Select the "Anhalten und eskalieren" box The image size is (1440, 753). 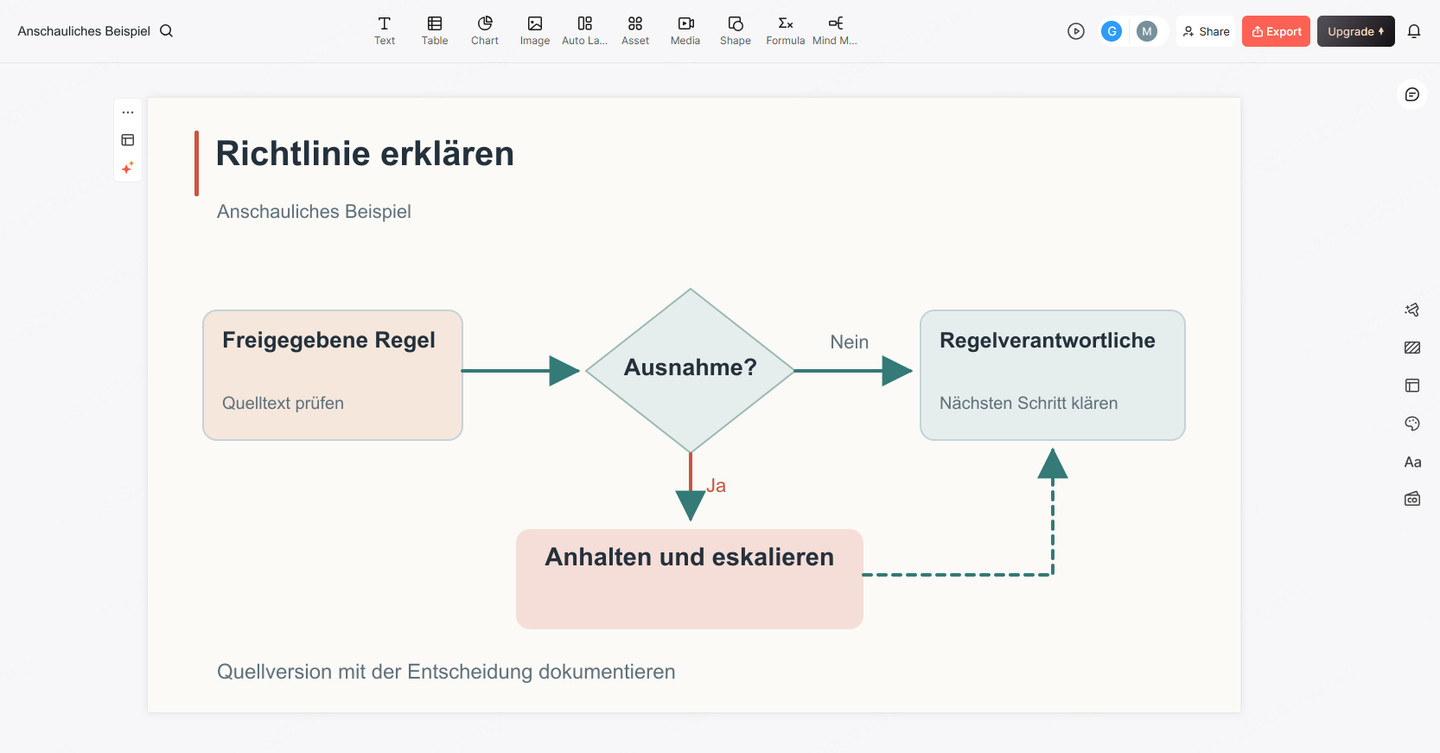689,579
